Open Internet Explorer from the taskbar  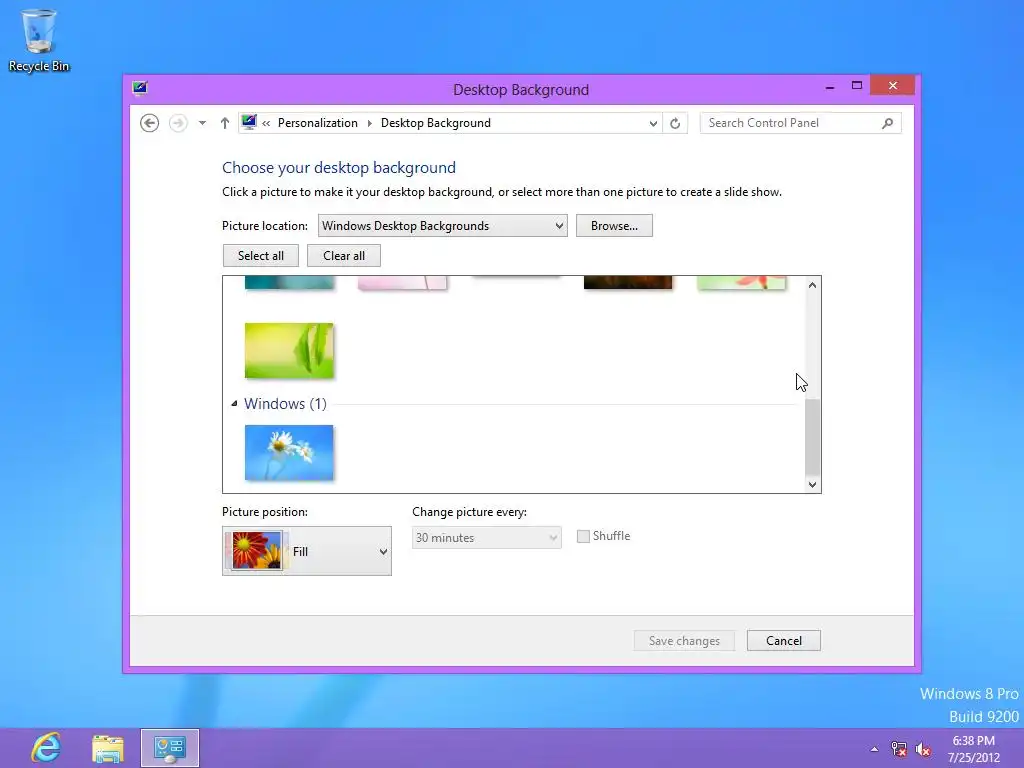(46, 748)
